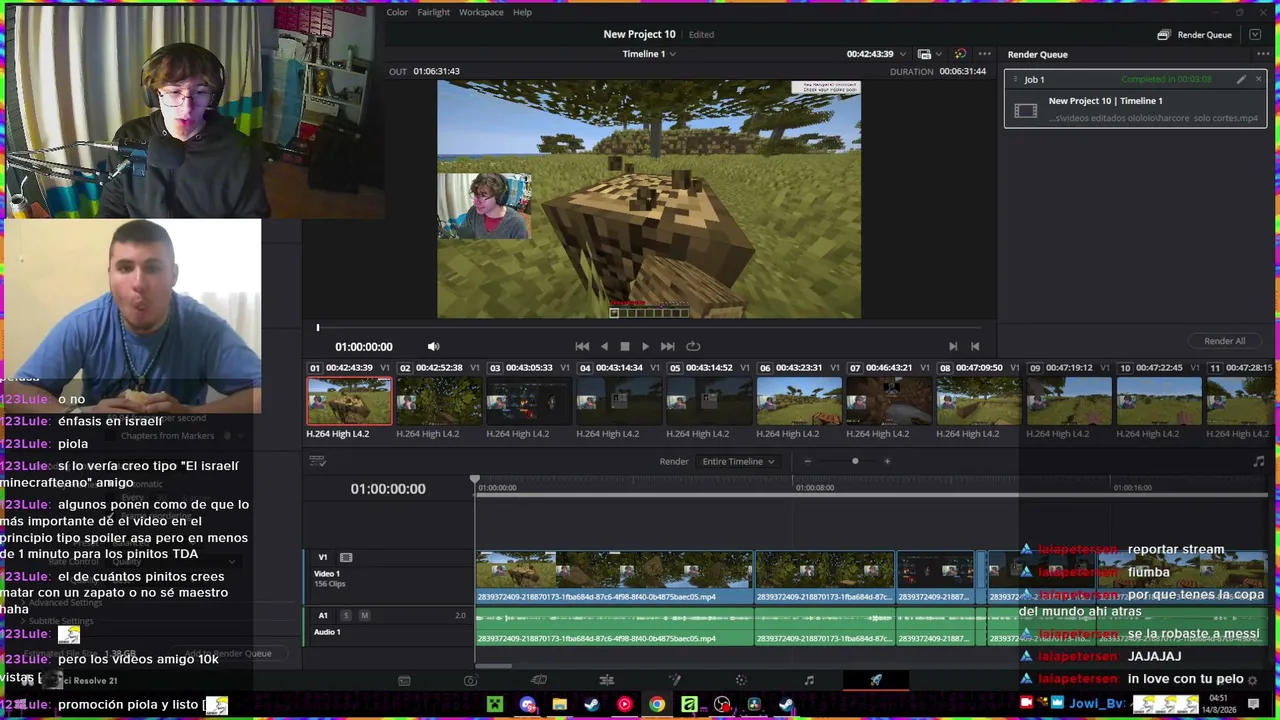The width and height of the screenshot is (1280, 720).
Task: Open the Workspace menu
Action: tap(481, 12)
